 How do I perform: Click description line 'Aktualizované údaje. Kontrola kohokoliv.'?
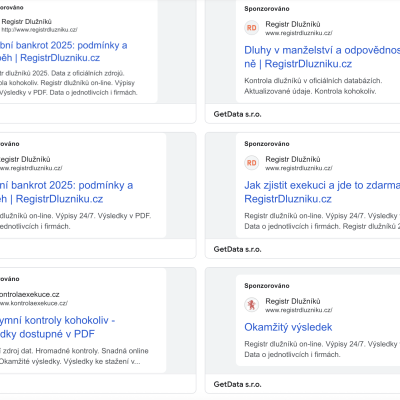tap(310, 91)
